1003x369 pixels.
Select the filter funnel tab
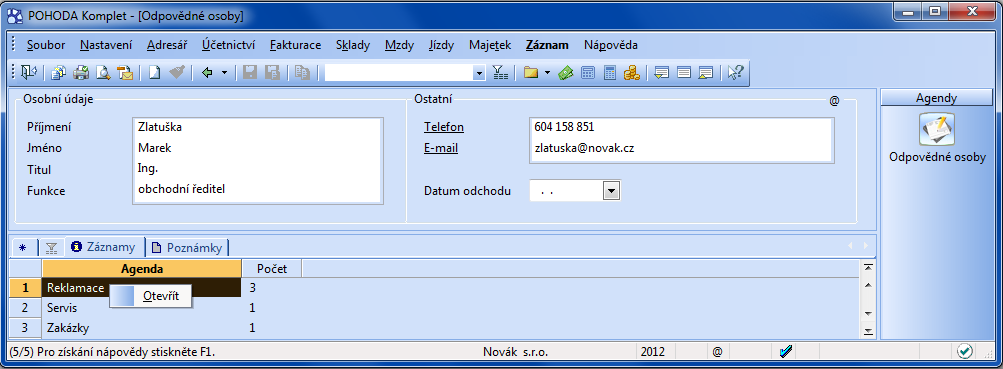51,247
